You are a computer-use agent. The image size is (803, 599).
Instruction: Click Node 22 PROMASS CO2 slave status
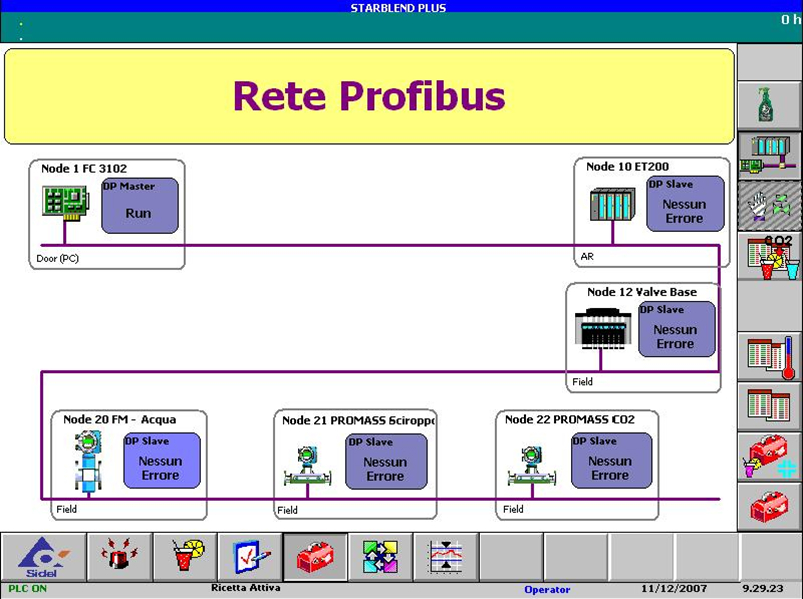tap(609, 462)
